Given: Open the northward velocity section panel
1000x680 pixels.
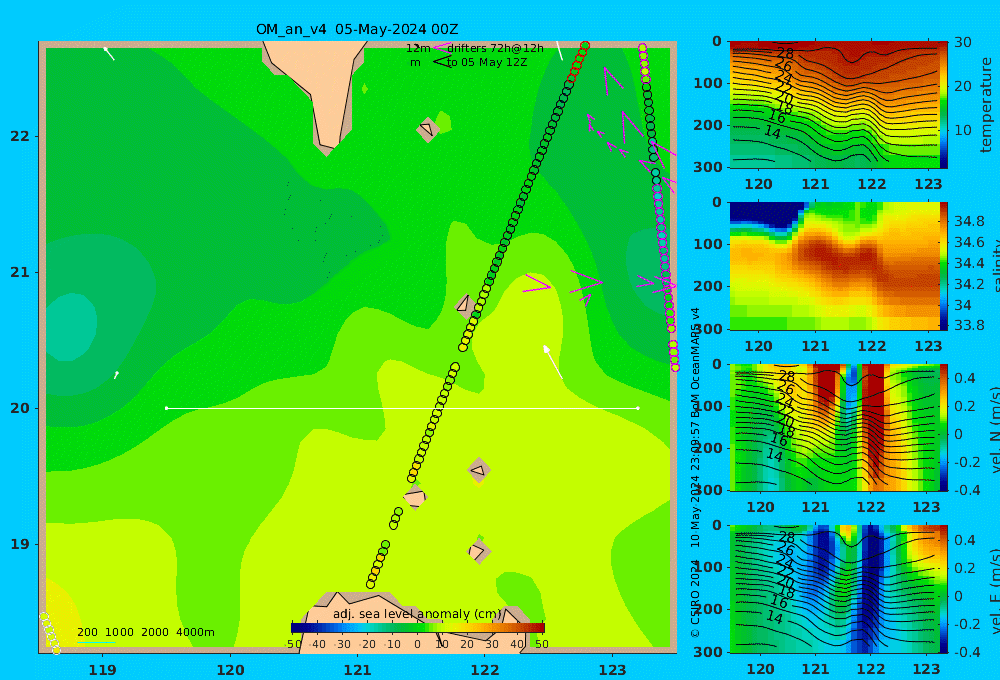Looking at the screenshot, I should [834, 428].
